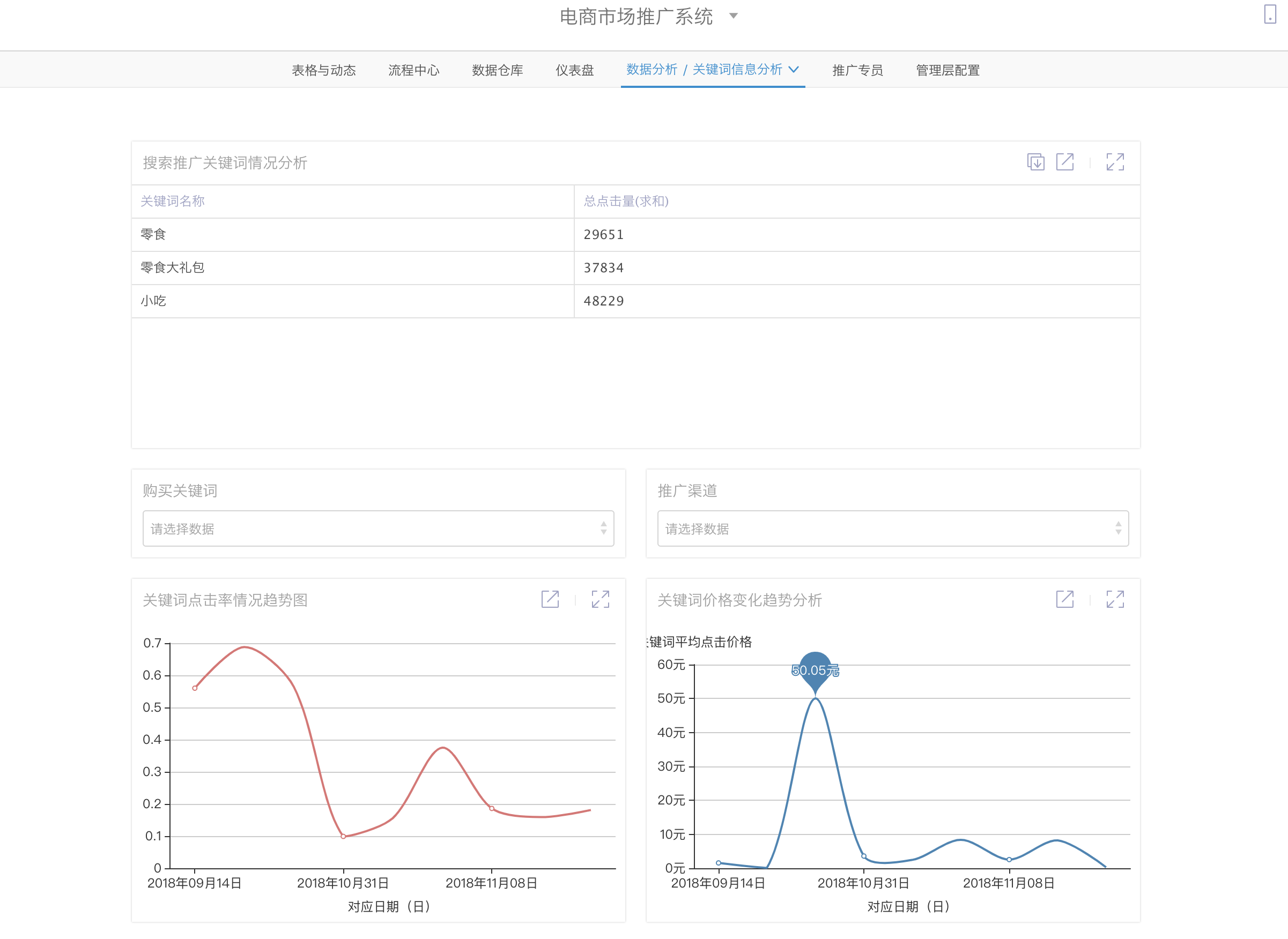Select the 零食大礼包 table row
The width and height of the screenshot is (1288, 939).
click(x=172, y=268)
